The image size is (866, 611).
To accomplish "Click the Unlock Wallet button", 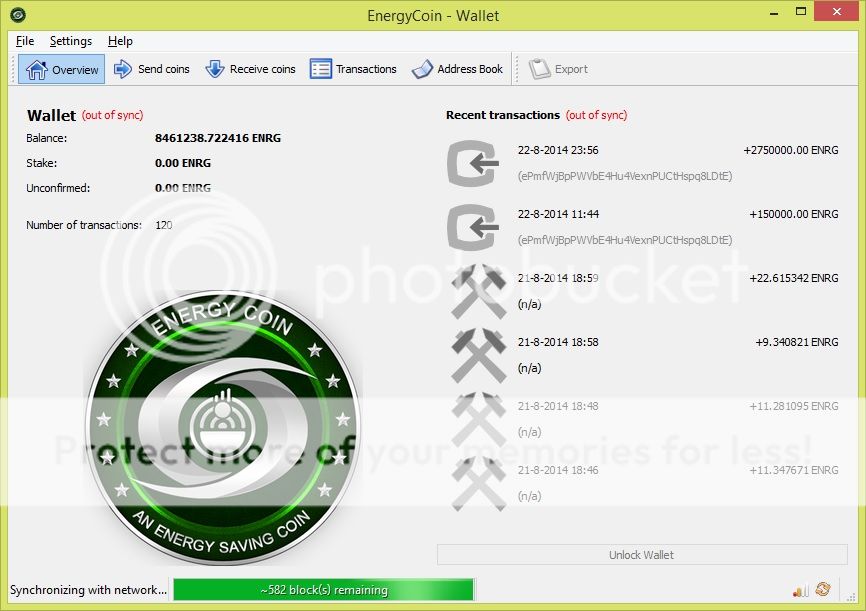I will tap(642, 555).
